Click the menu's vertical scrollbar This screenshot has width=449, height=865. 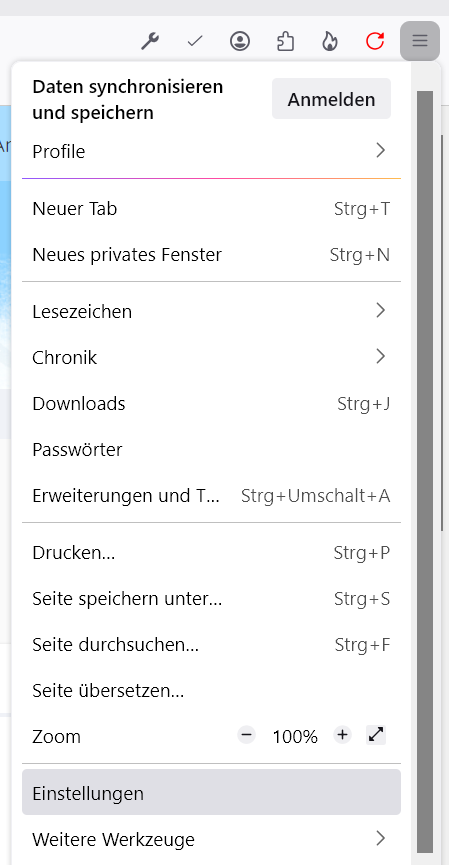(425, 472)
